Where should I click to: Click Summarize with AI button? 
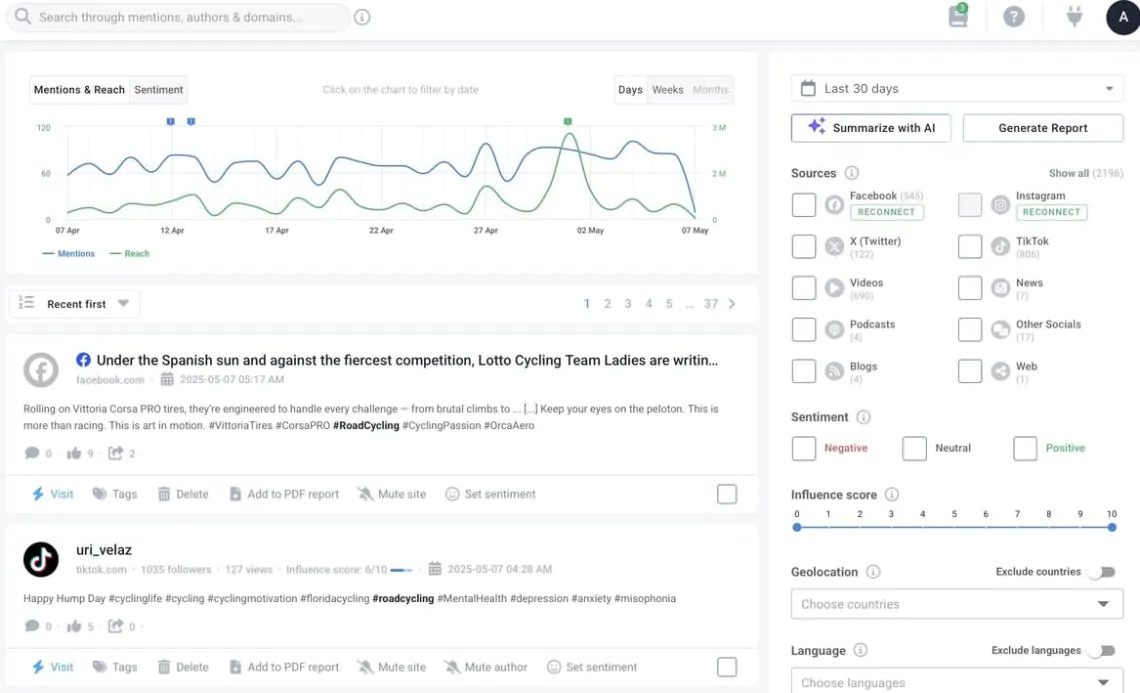pyautogui.click(x=871, y=128)
